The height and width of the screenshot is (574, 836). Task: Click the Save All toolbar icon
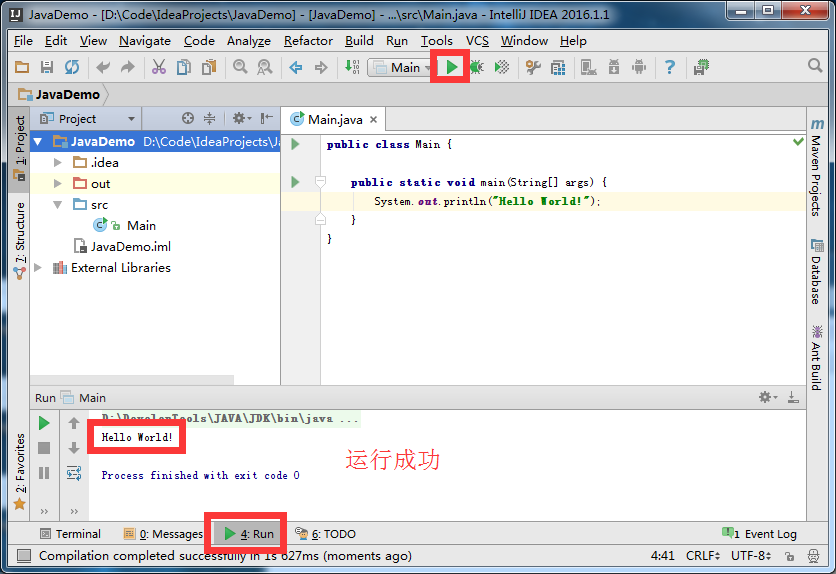(x=47, y=67)
